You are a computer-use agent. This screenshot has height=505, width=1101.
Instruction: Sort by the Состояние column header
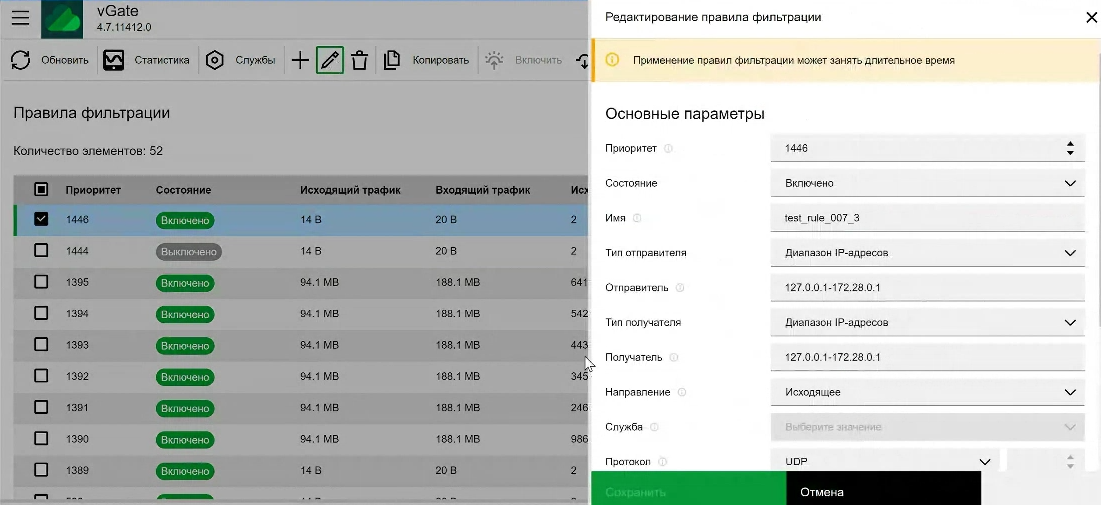183,190
